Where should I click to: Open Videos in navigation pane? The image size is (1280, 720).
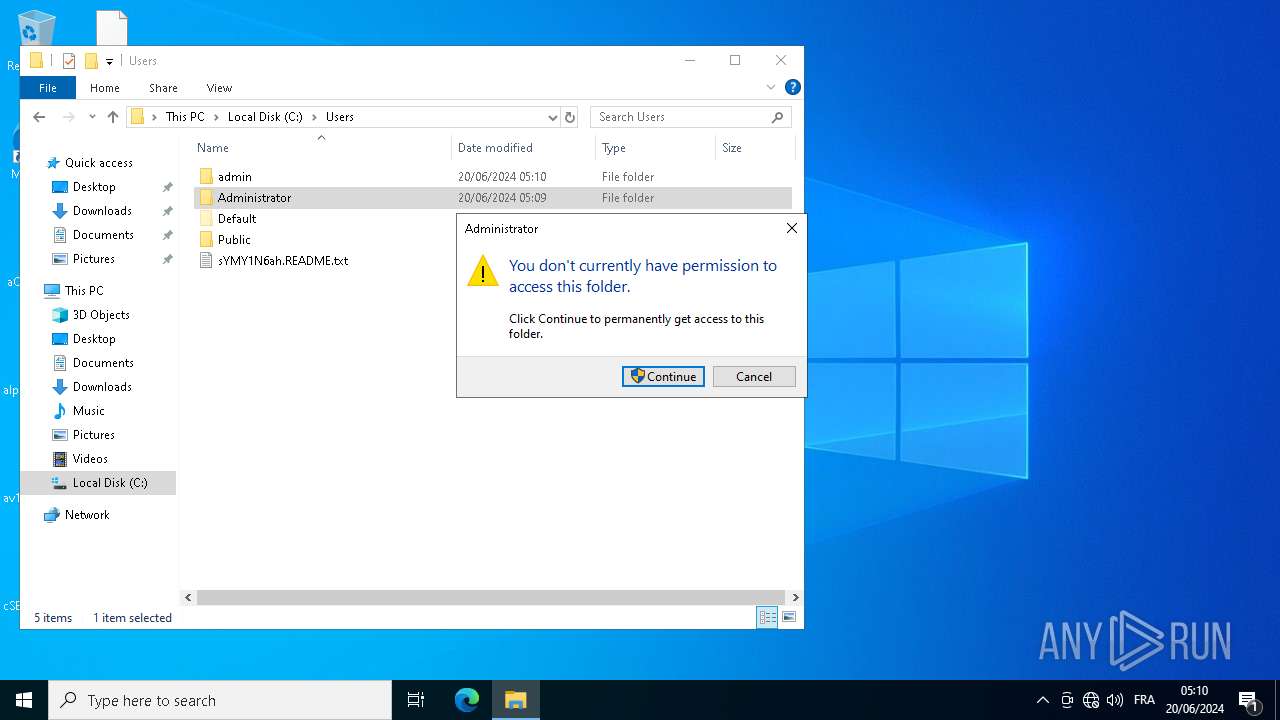tap(90, 459)
